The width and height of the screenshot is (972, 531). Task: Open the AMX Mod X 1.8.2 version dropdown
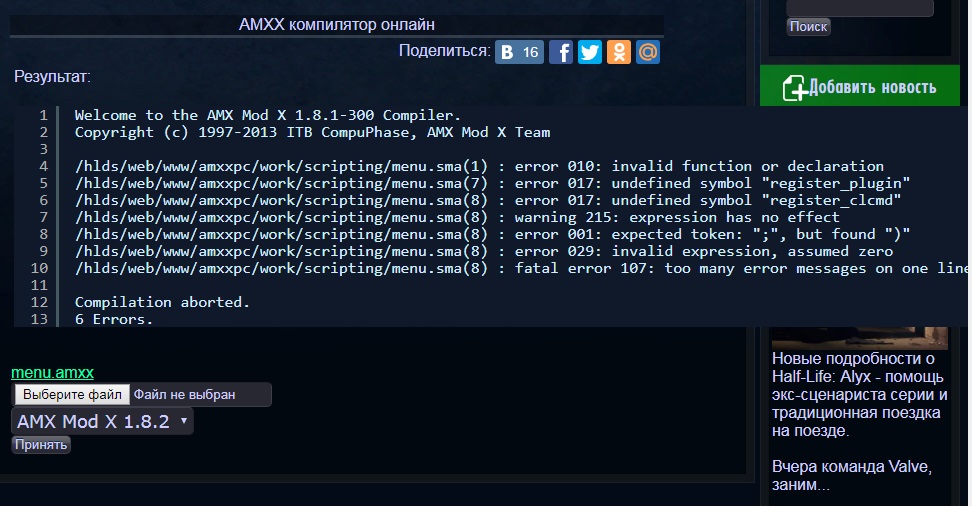(102, 421)
